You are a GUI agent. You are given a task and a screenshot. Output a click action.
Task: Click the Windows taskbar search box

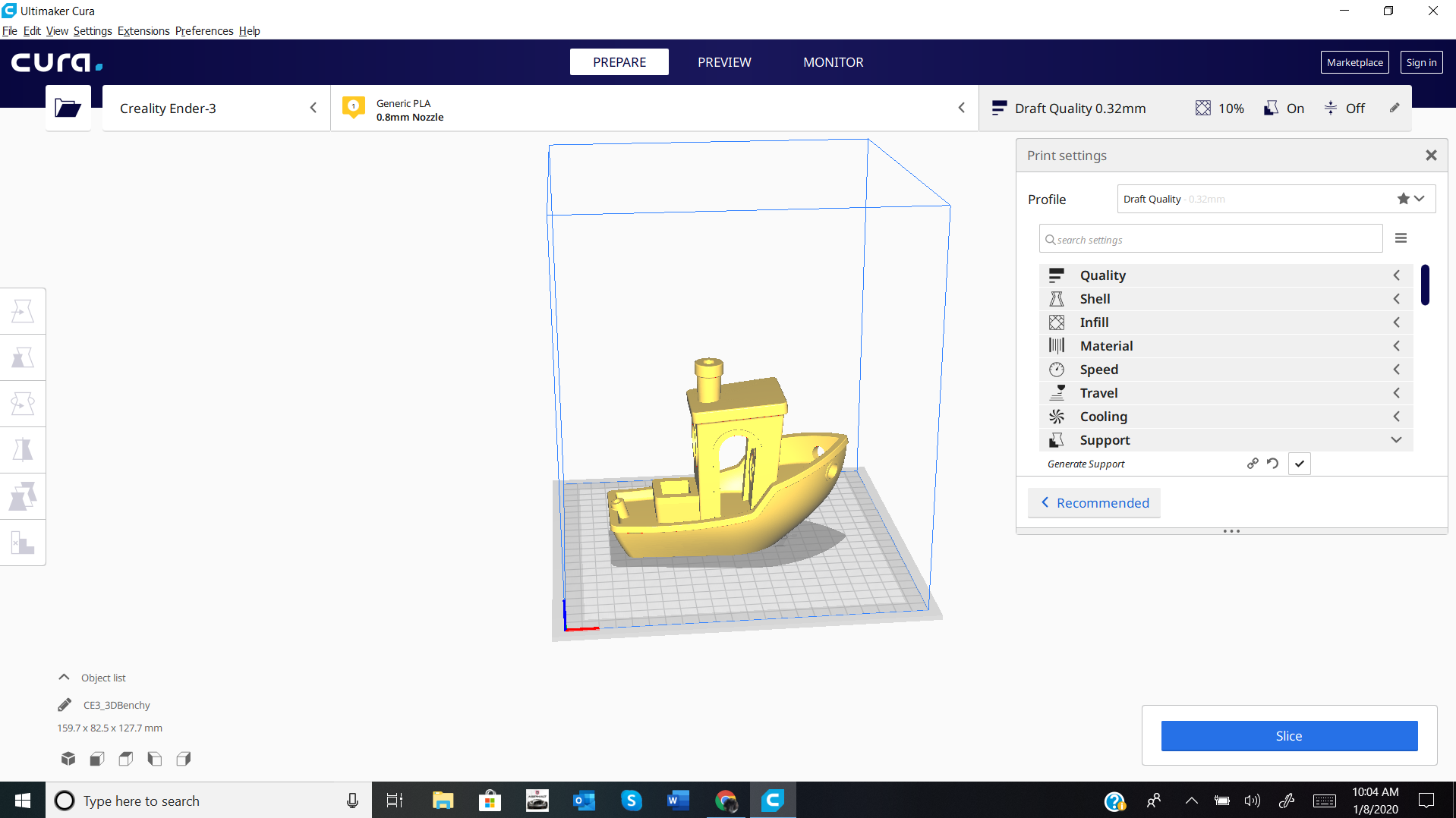coord(209,800)
